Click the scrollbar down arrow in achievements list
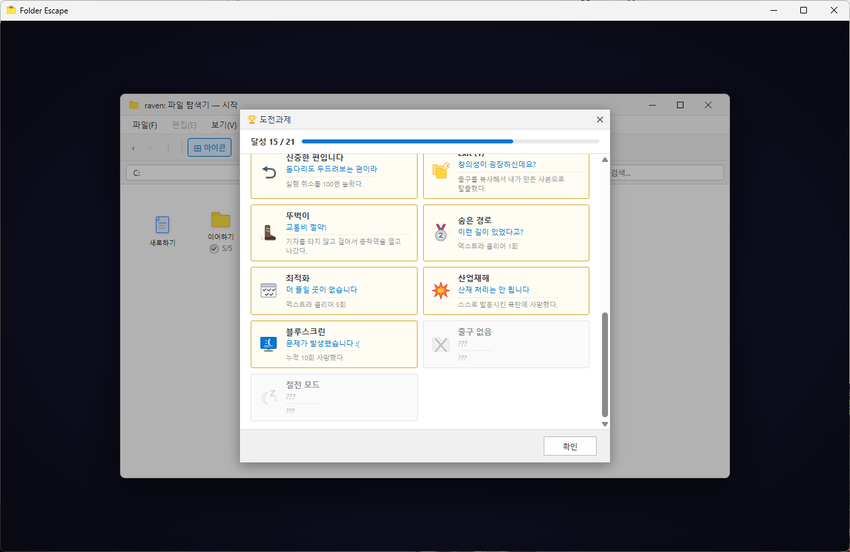This screenshot has height=552, width=850. click(605, 424)
